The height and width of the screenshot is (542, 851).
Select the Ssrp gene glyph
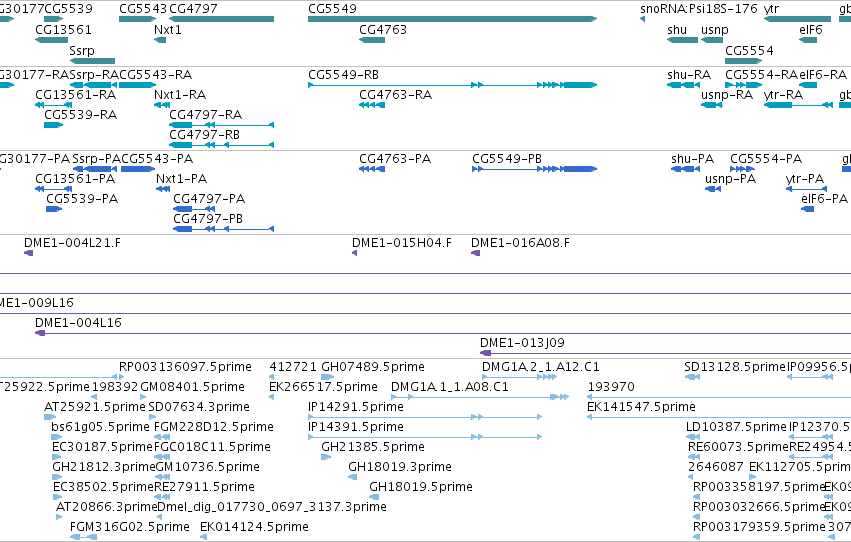tap(92, 61)
